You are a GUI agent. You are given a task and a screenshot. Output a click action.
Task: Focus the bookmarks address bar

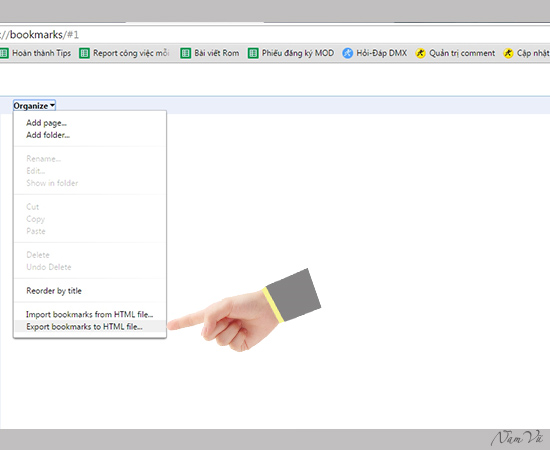point(275,35)
